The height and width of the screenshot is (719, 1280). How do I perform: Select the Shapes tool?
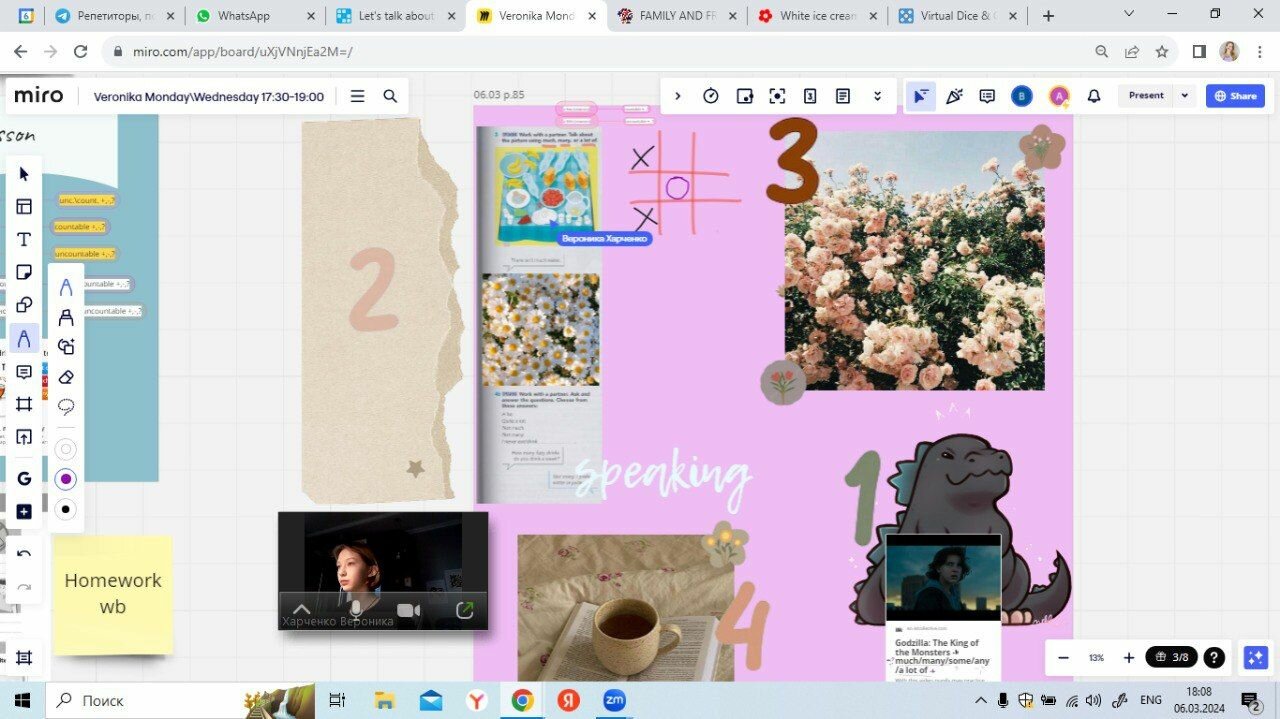click(24, 306)
